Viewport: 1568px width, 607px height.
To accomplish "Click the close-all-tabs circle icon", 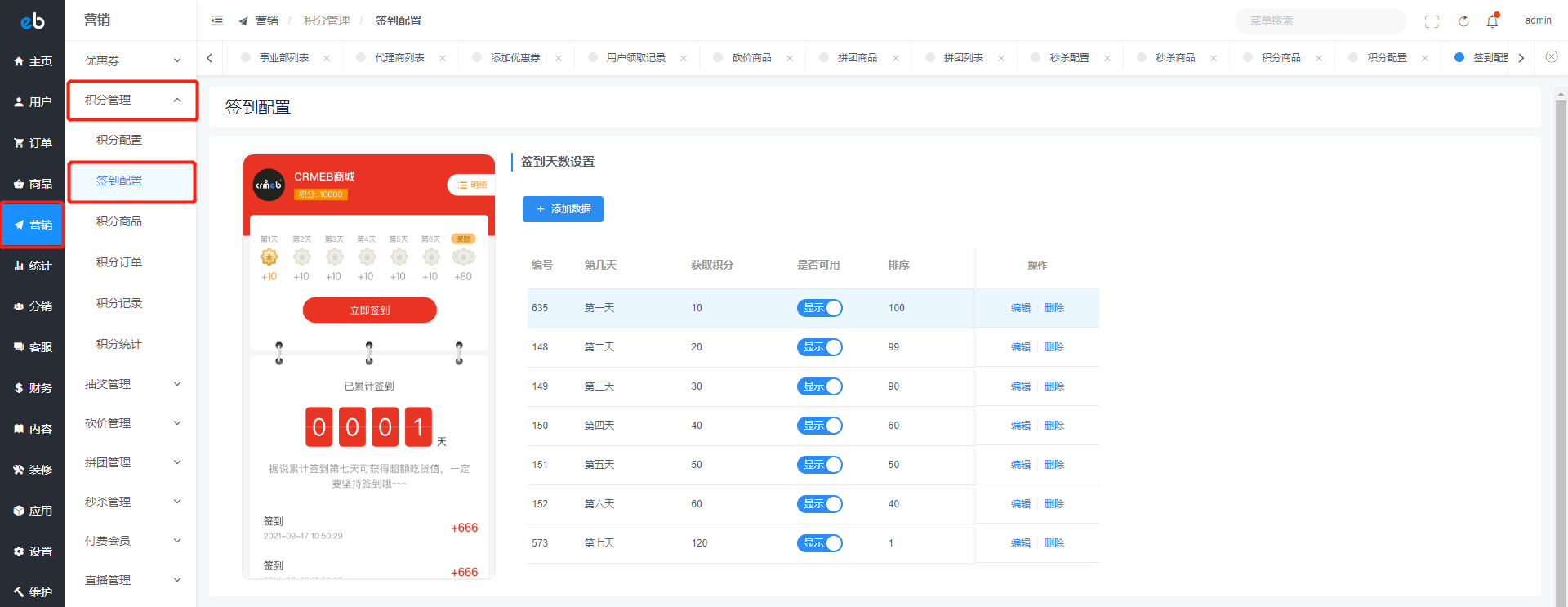I will click(x=1552, y=56).
